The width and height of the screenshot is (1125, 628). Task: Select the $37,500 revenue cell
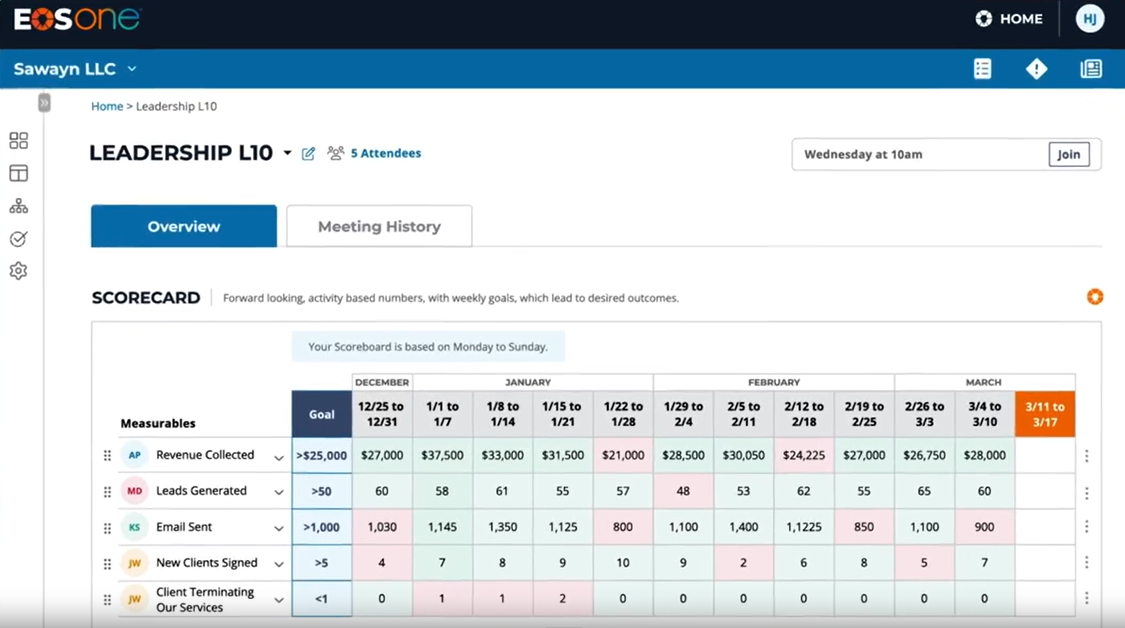point(442,455)
